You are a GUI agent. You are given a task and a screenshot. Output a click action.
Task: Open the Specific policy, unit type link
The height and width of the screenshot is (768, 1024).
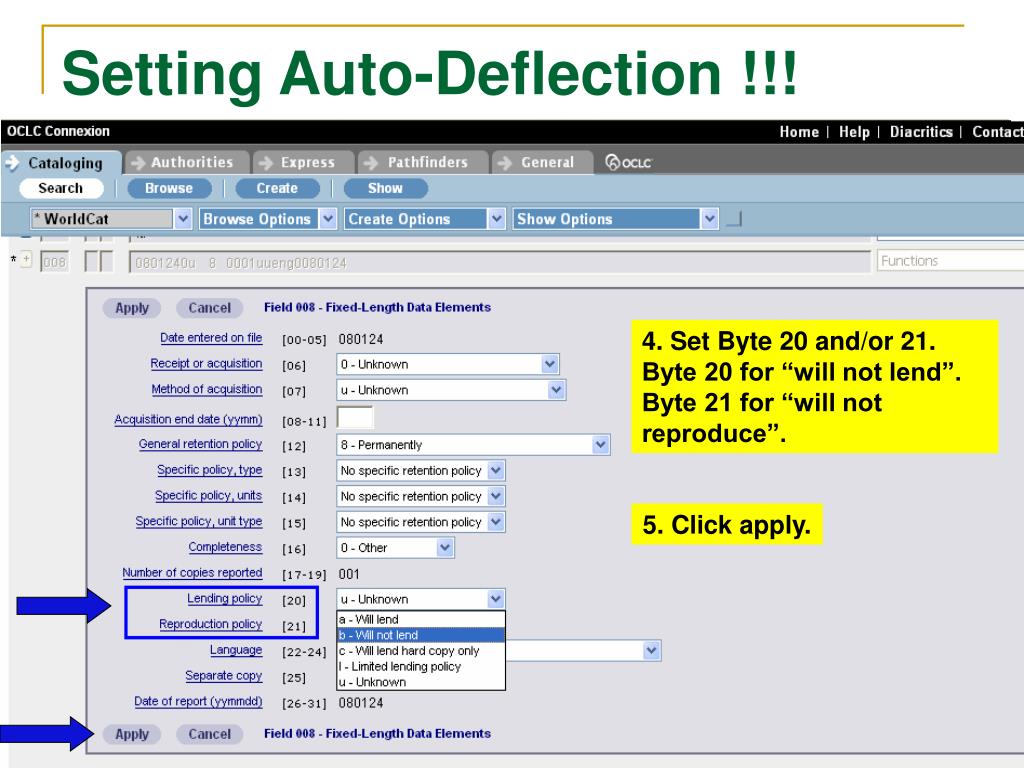199,521
